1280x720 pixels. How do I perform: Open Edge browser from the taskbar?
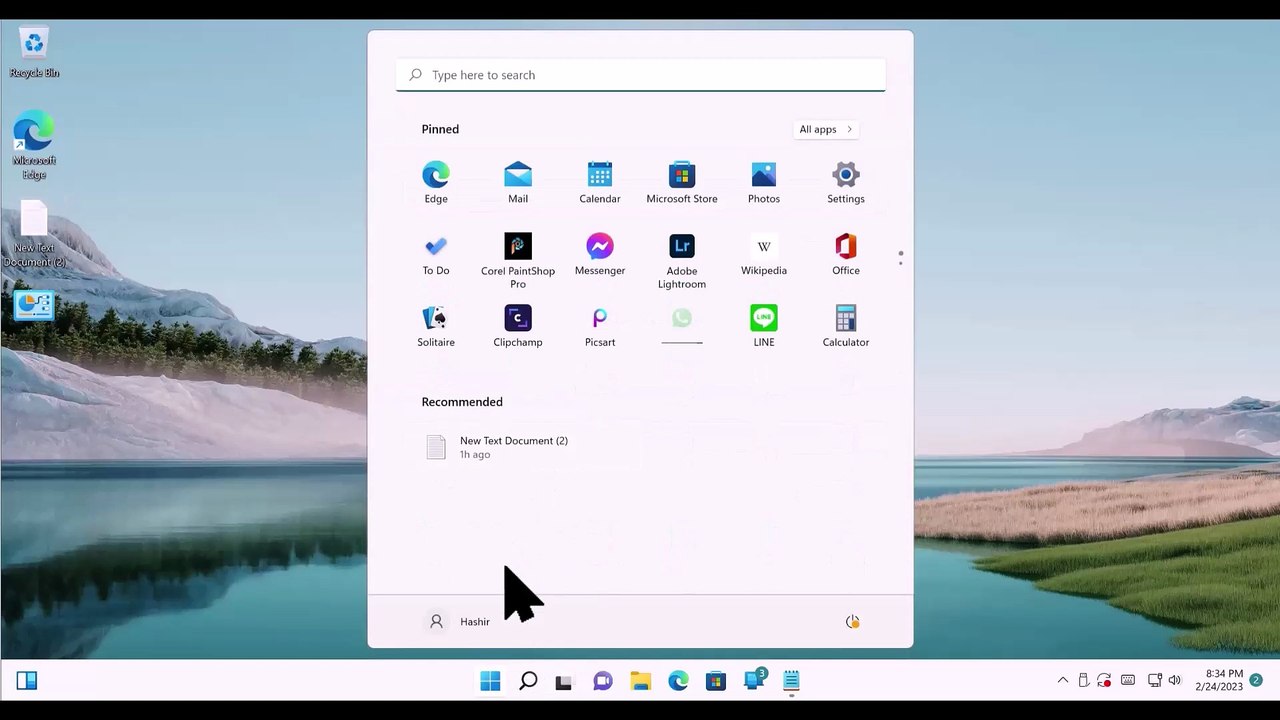pyautogui.click(x=678, y=681)
